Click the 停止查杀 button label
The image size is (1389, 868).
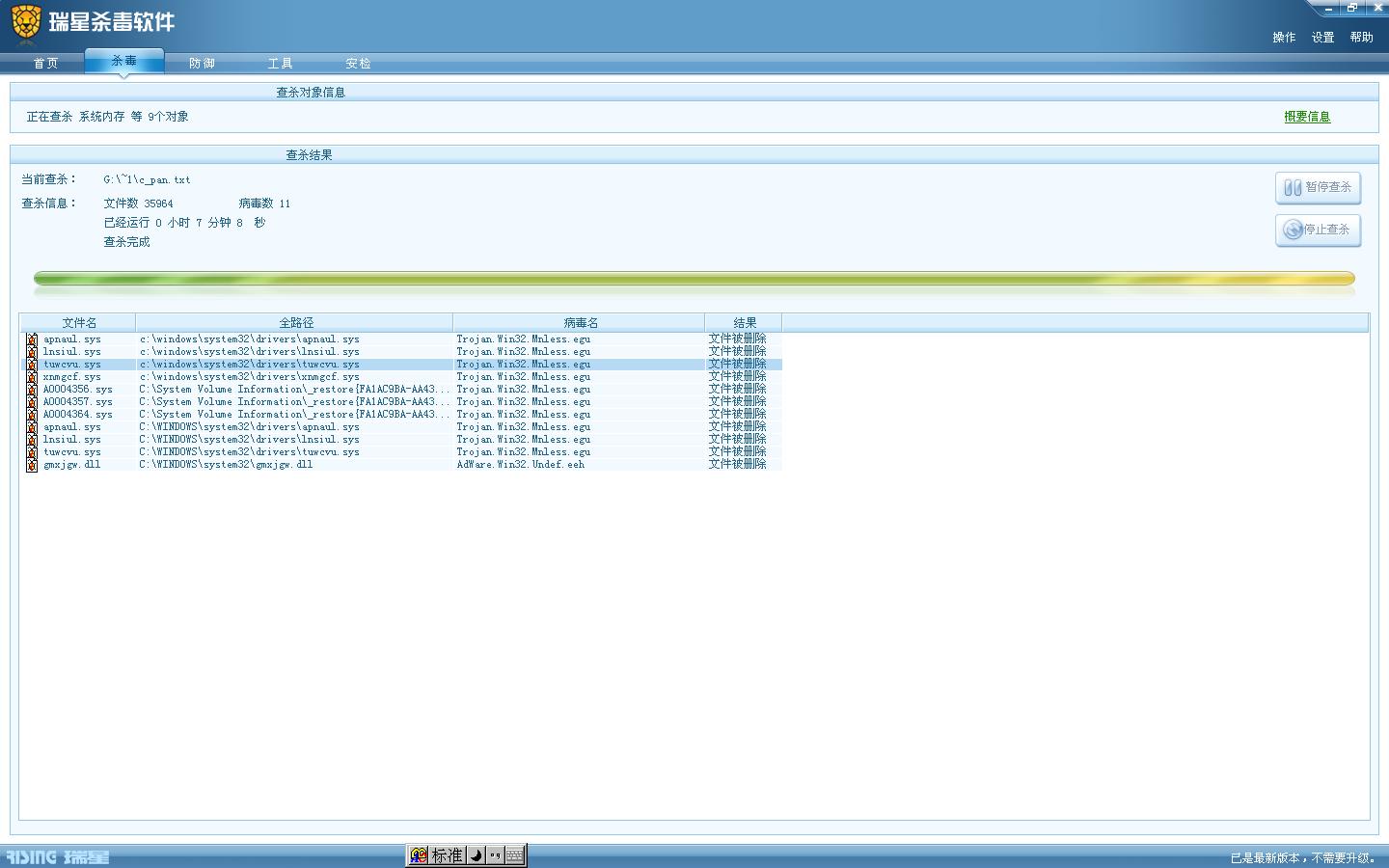click(x=1326, y=230)
